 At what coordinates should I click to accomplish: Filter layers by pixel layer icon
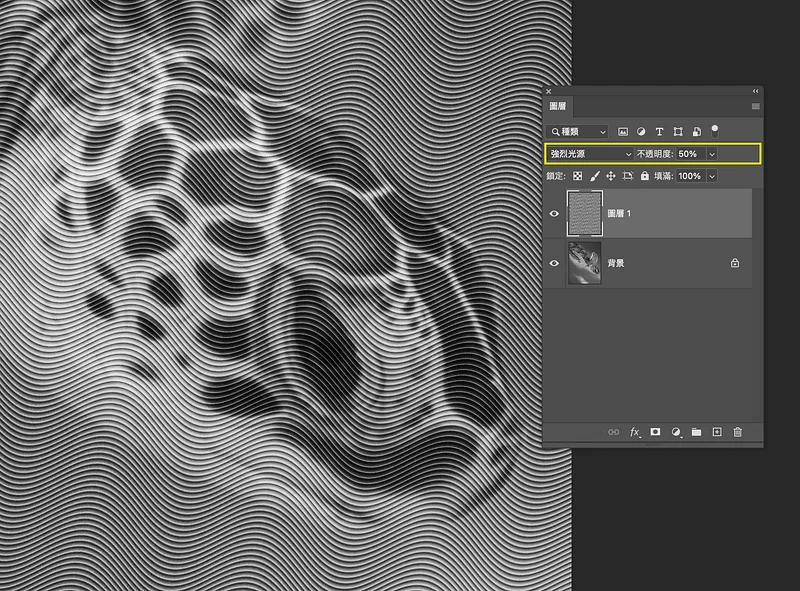622,132
